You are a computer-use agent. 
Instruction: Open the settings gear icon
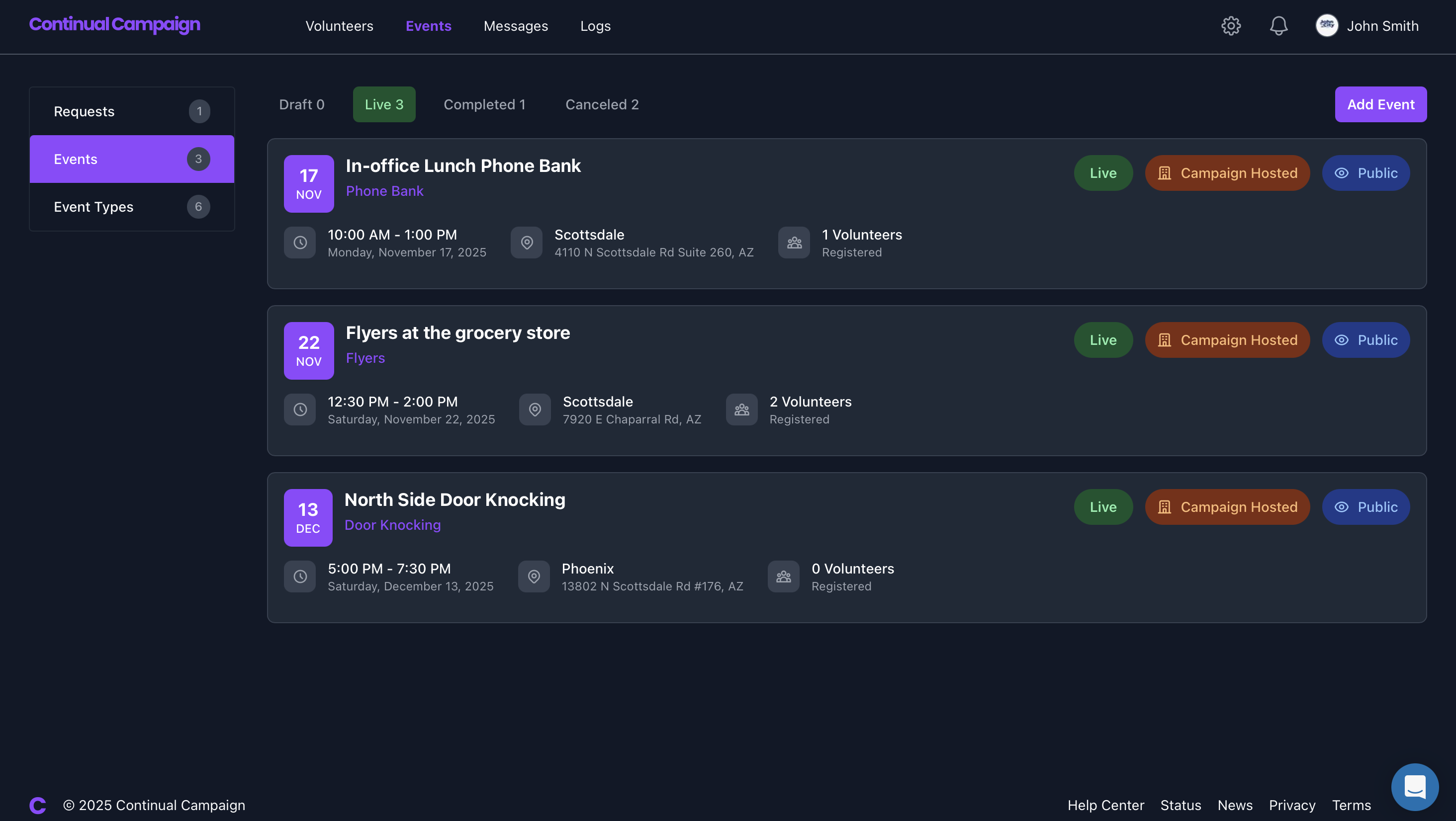pos(1231,25)
